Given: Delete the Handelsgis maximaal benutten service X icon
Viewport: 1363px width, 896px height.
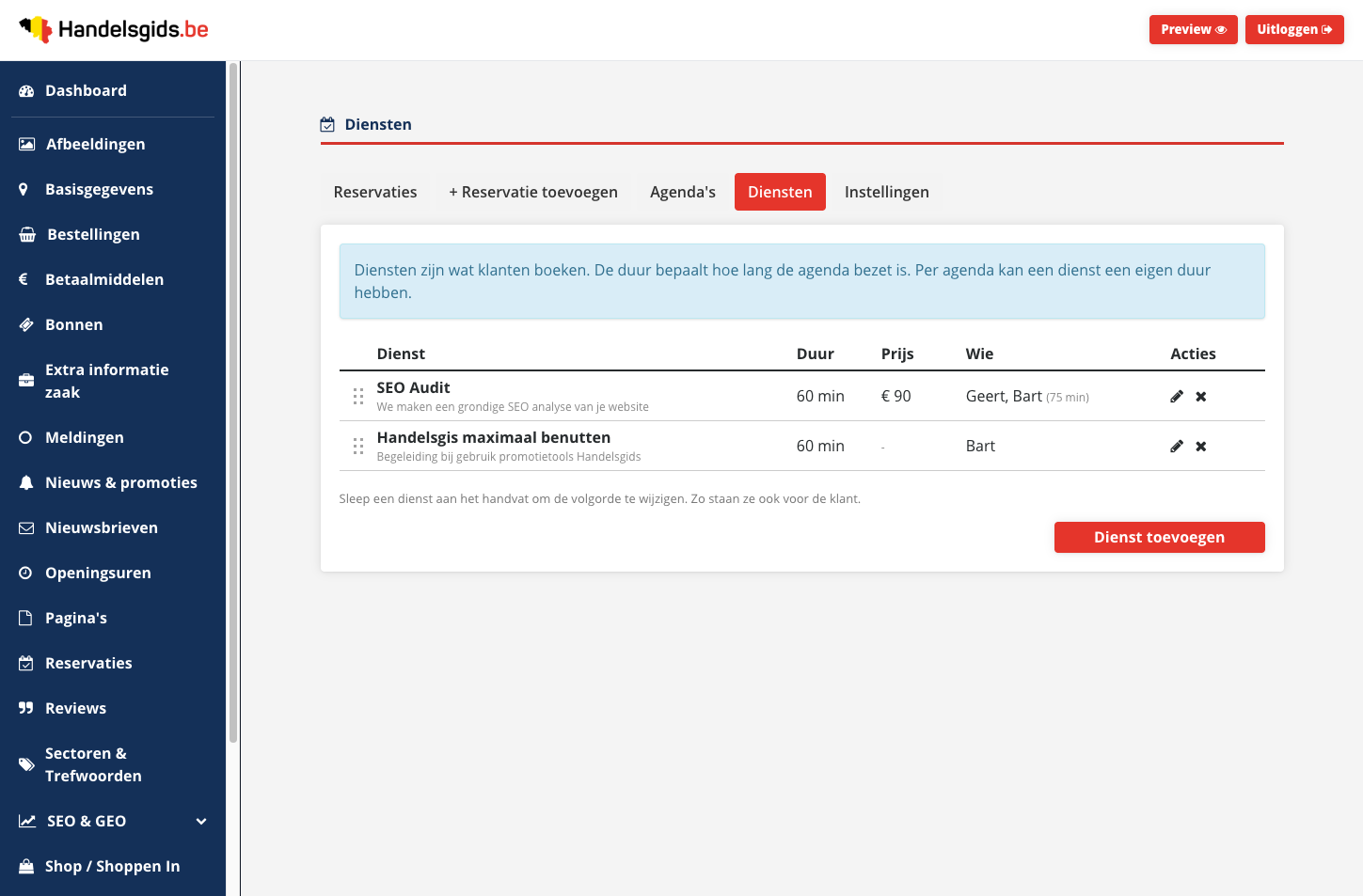Looking at the screenshot, I should 1201,447.
